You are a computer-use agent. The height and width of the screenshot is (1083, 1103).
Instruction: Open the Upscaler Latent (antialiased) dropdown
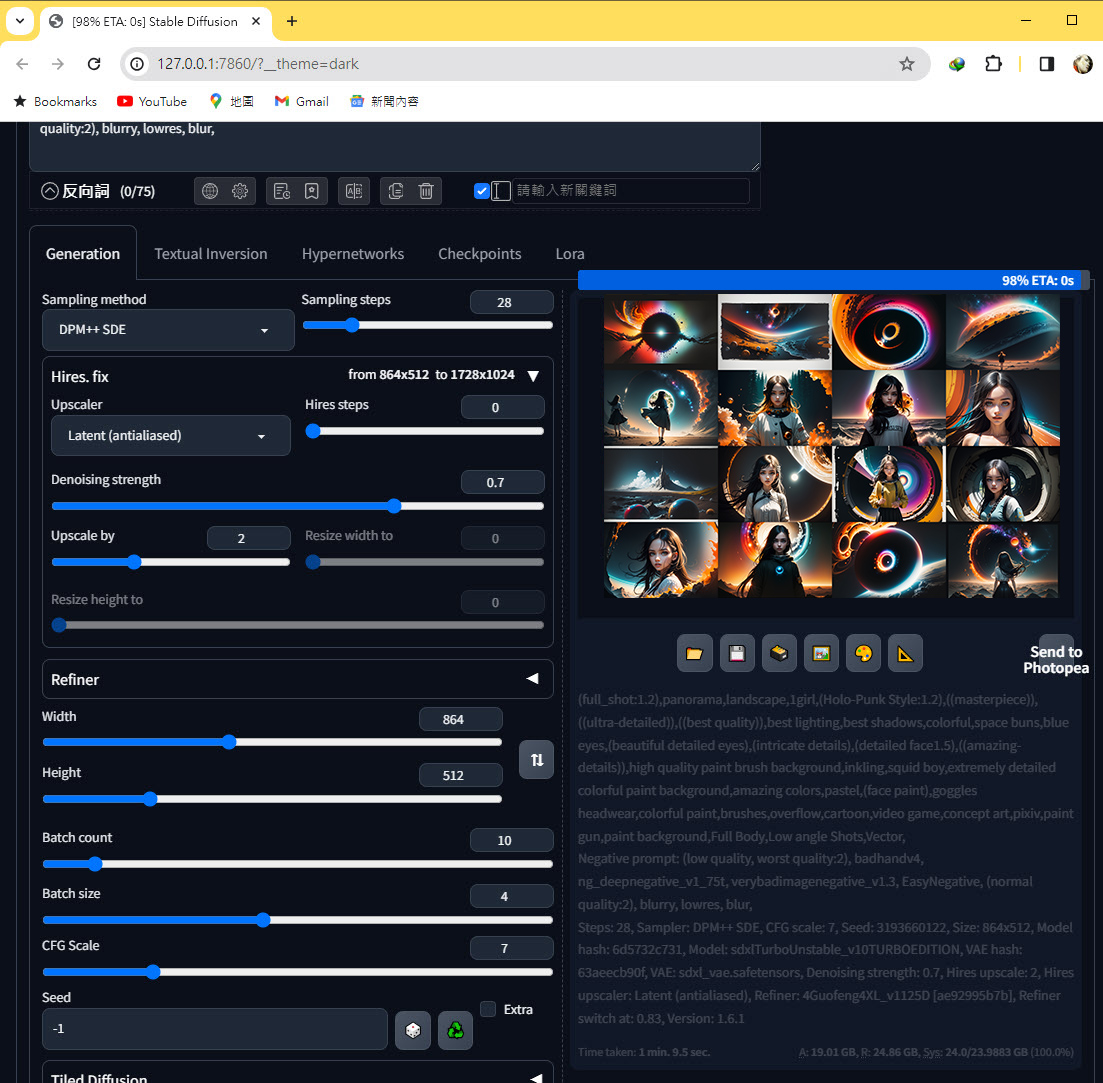click(170, 436)
